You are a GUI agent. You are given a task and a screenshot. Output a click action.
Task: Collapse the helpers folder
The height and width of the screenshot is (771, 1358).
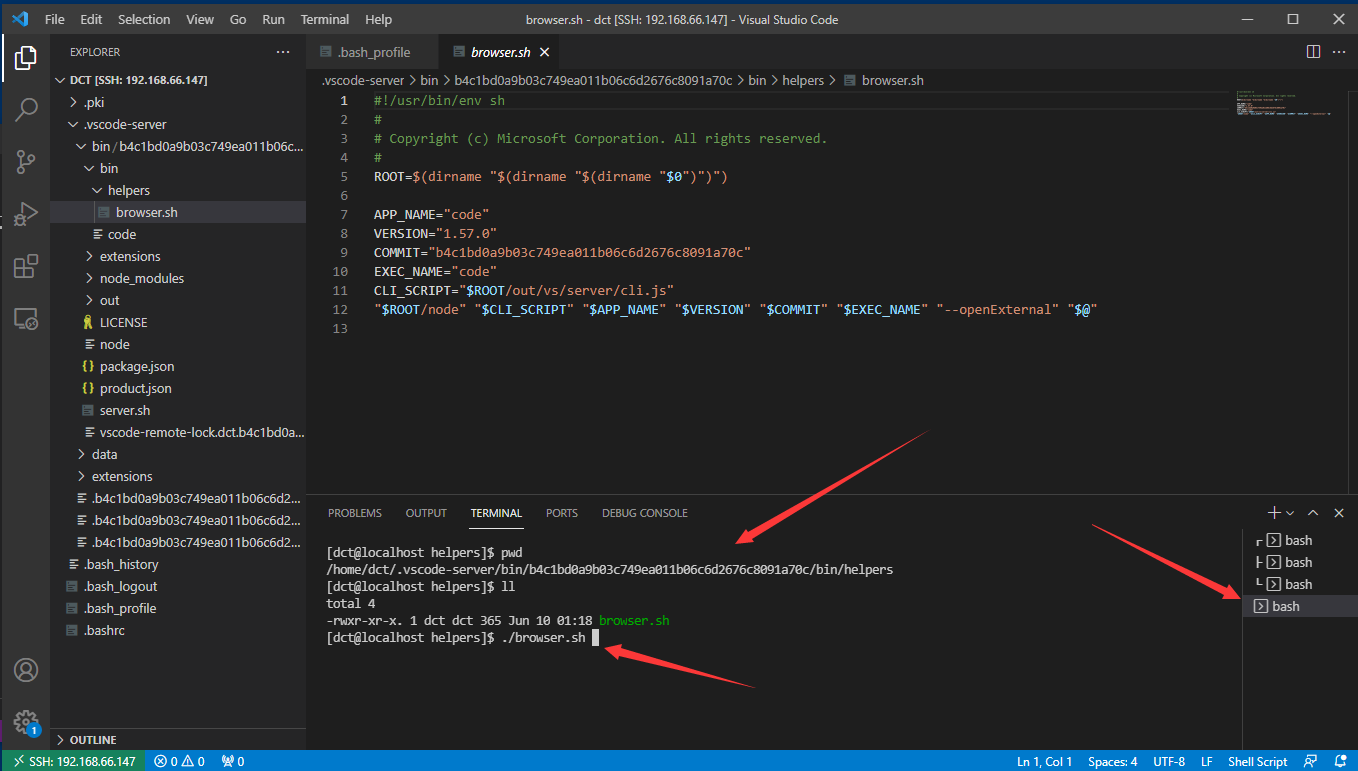178,190
